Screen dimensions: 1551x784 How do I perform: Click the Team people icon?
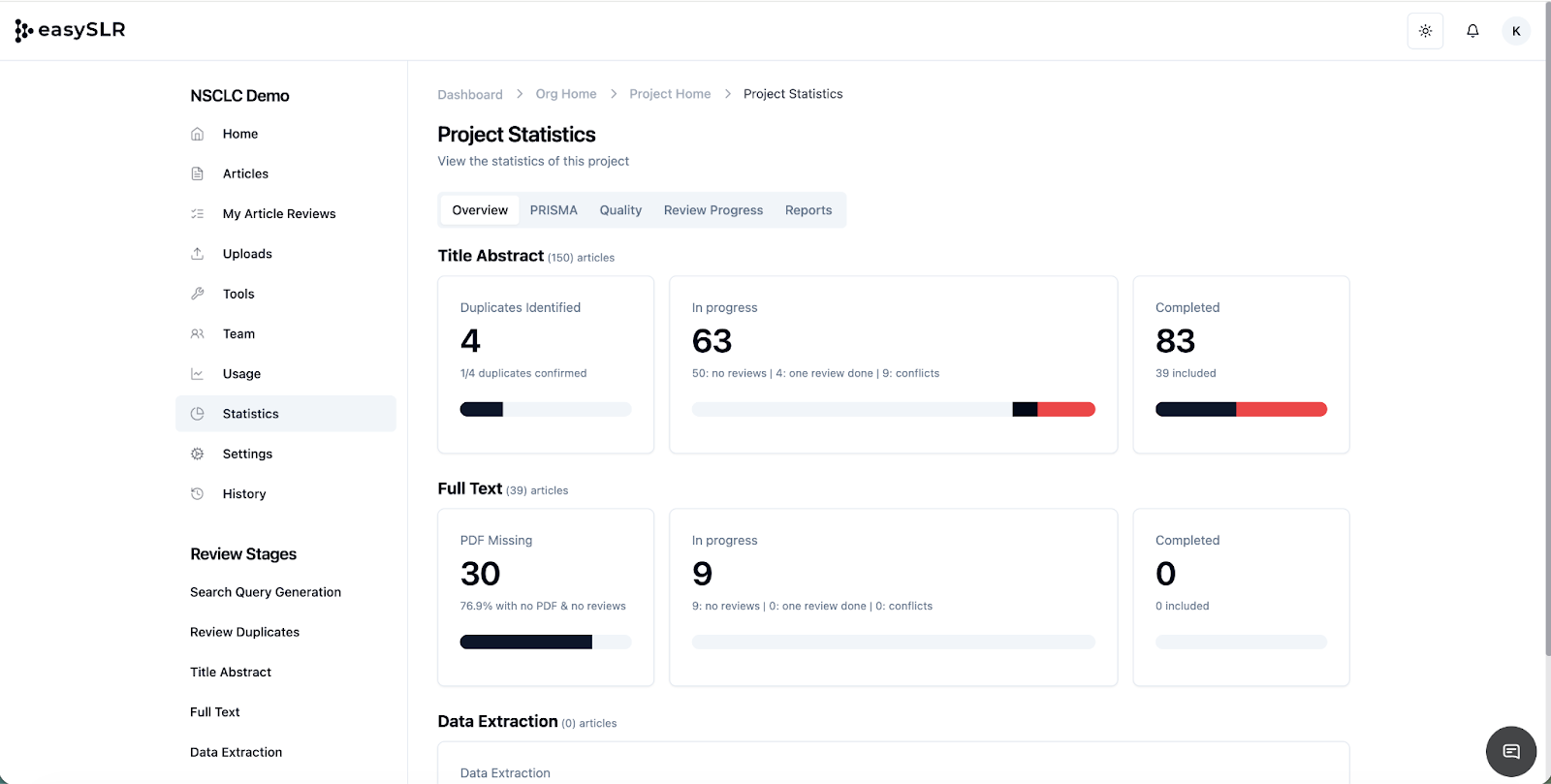[198, 333]
